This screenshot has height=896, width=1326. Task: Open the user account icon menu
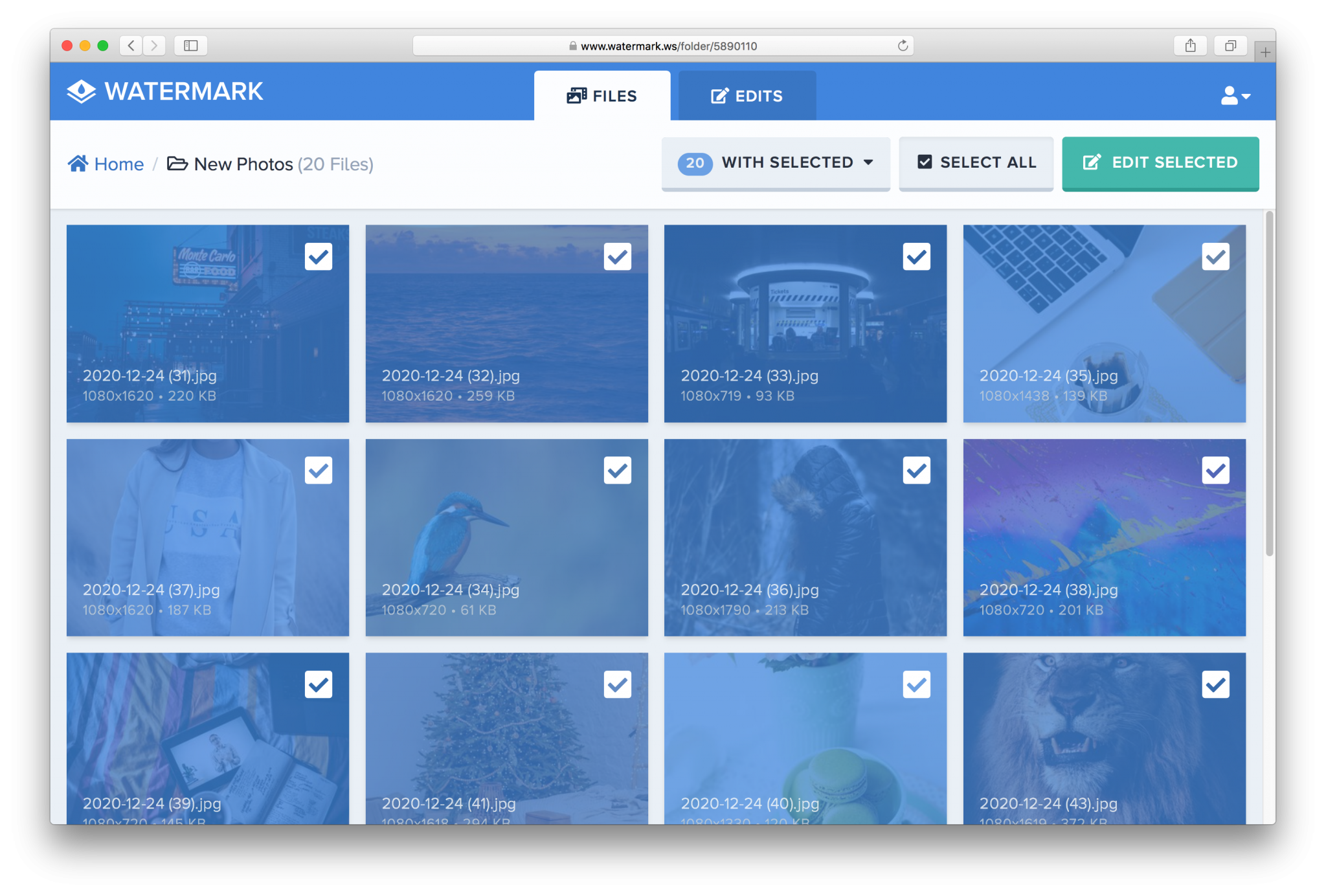[1230, 95]
